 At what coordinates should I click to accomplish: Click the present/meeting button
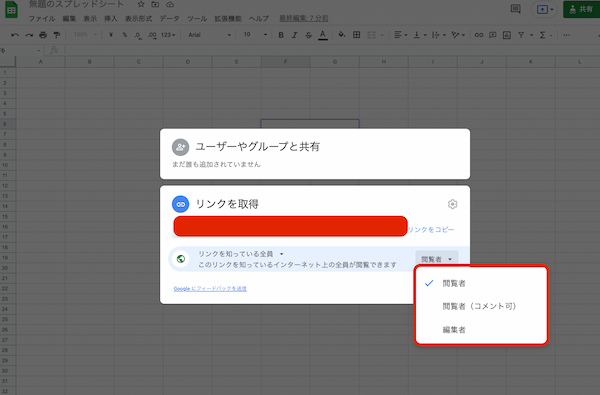[545, 9]
